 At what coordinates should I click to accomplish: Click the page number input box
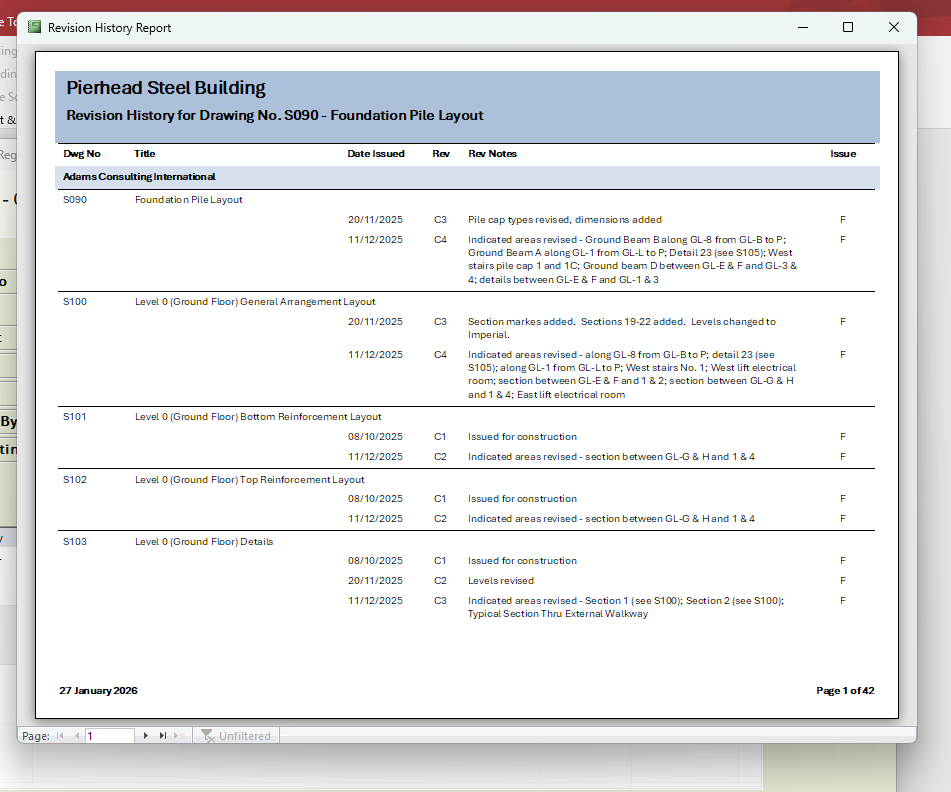109,736
